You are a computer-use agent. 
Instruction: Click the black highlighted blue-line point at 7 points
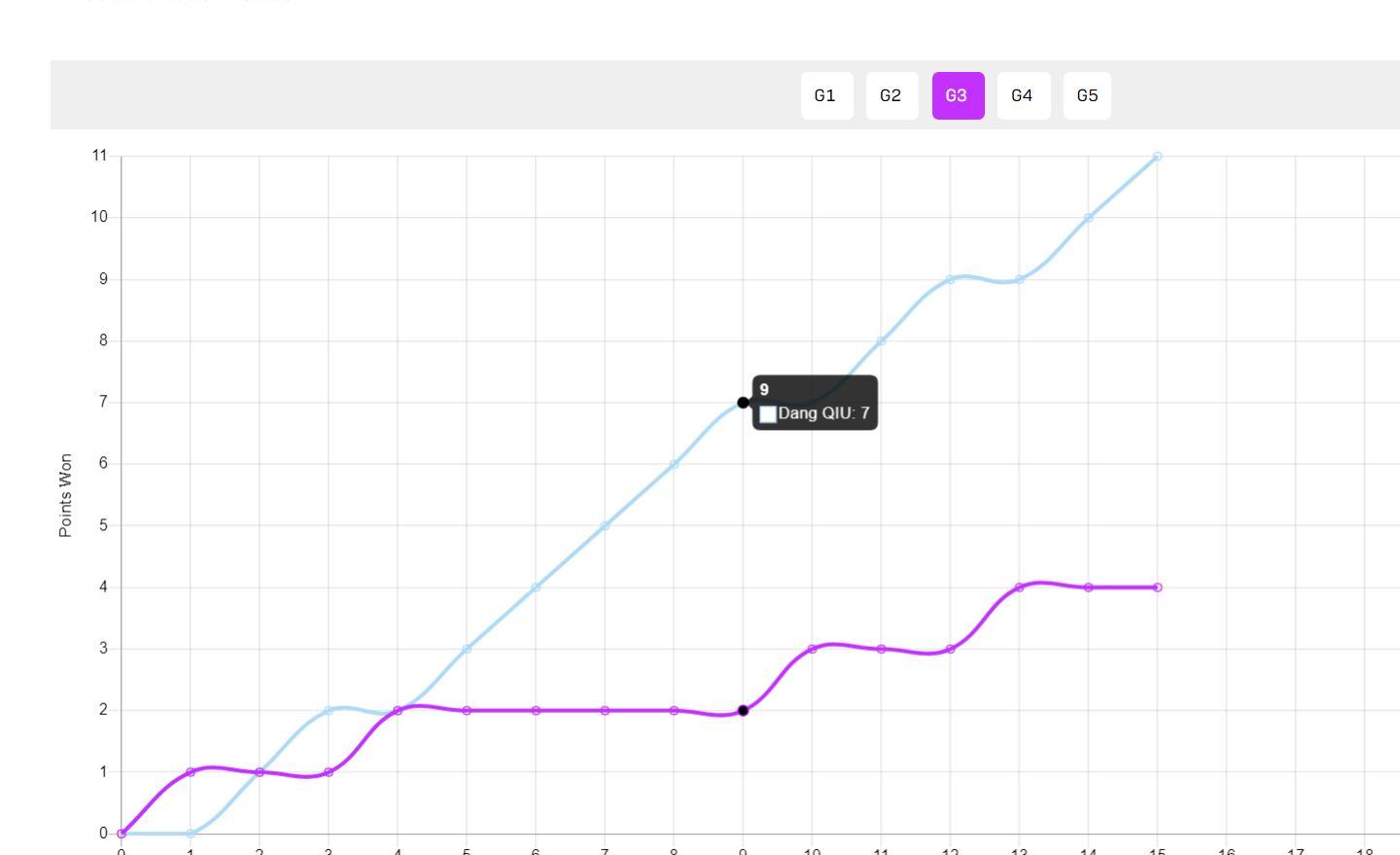click(743, 403)
